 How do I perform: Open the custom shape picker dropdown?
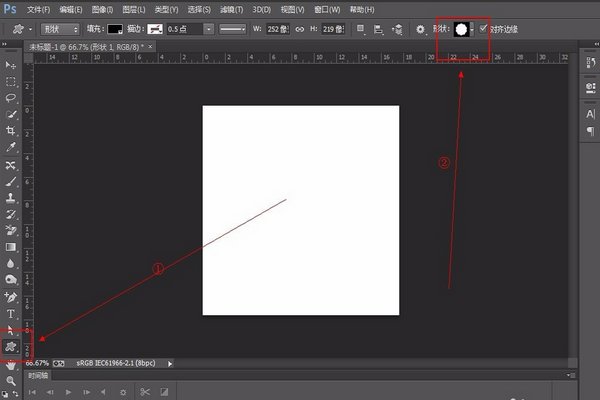pos(473,30)
